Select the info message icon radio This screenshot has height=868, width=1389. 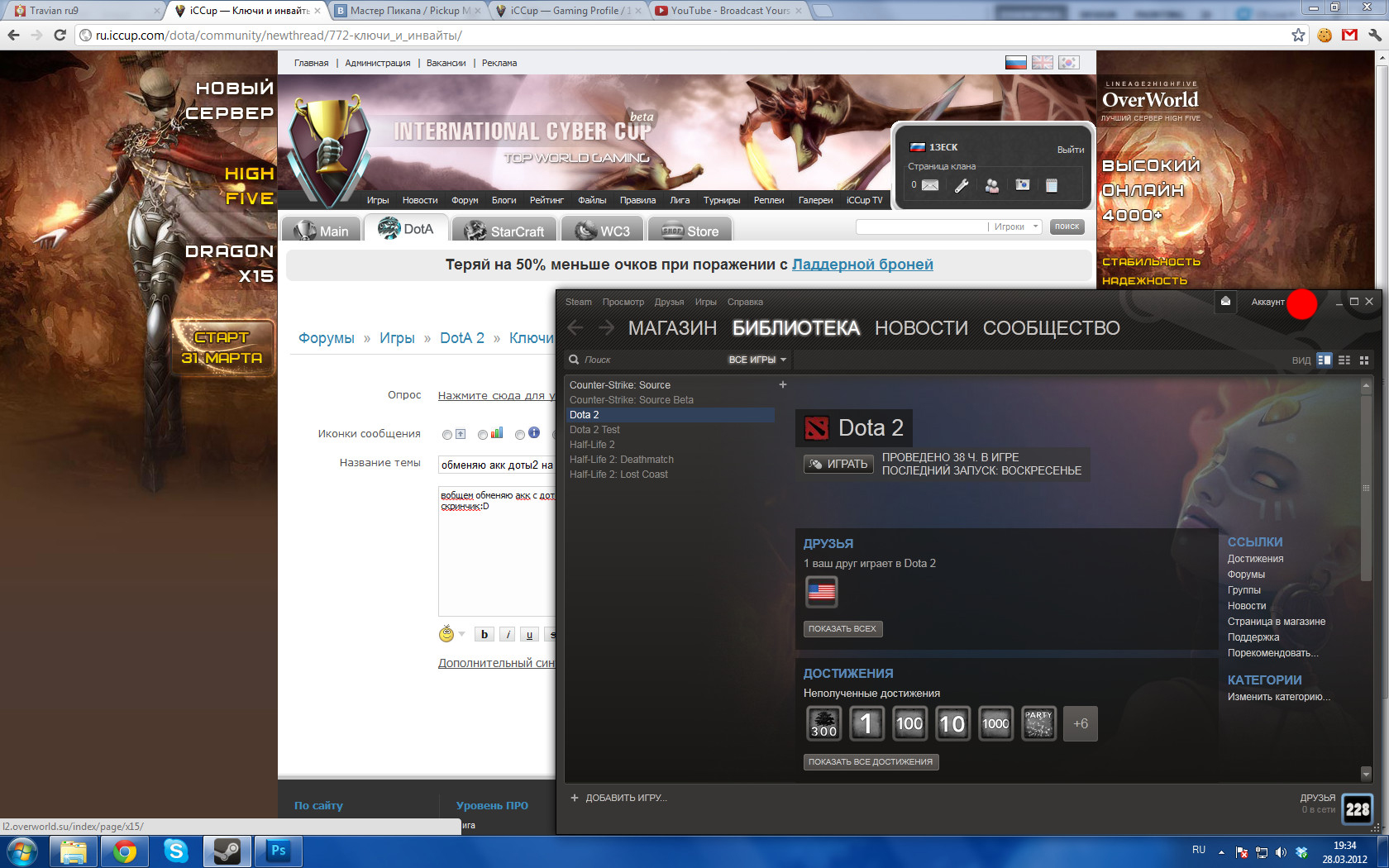[520, 435]
